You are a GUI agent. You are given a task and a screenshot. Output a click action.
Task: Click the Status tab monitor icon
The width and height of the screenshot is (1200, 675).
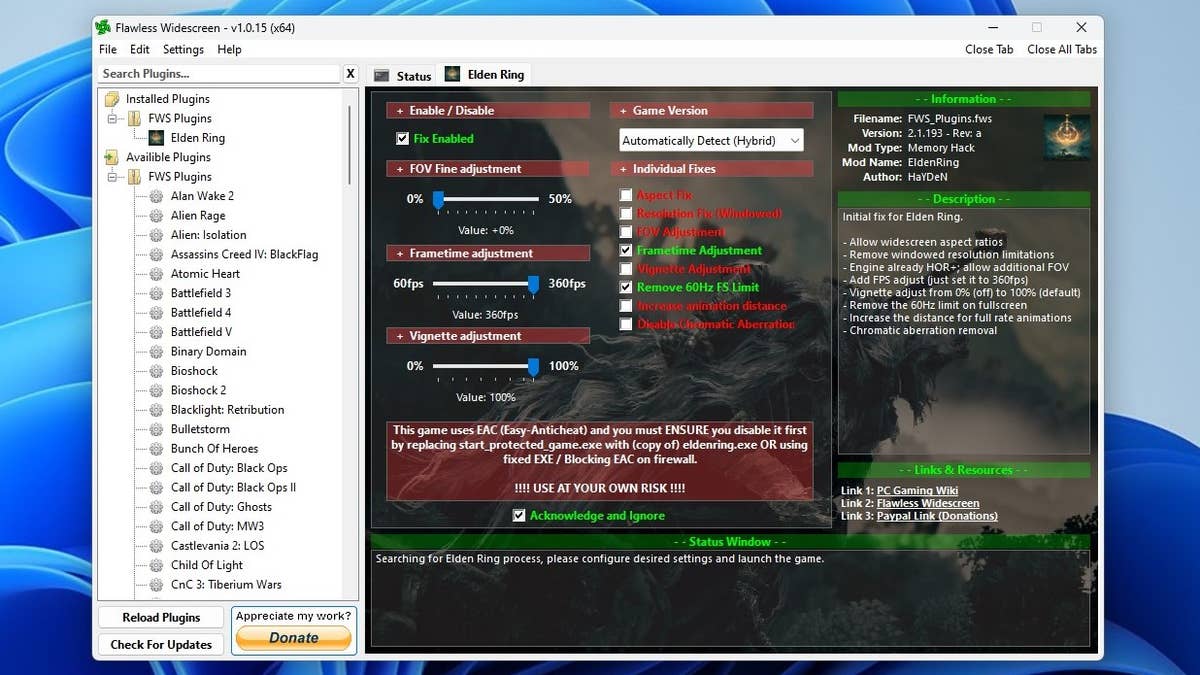382,74
